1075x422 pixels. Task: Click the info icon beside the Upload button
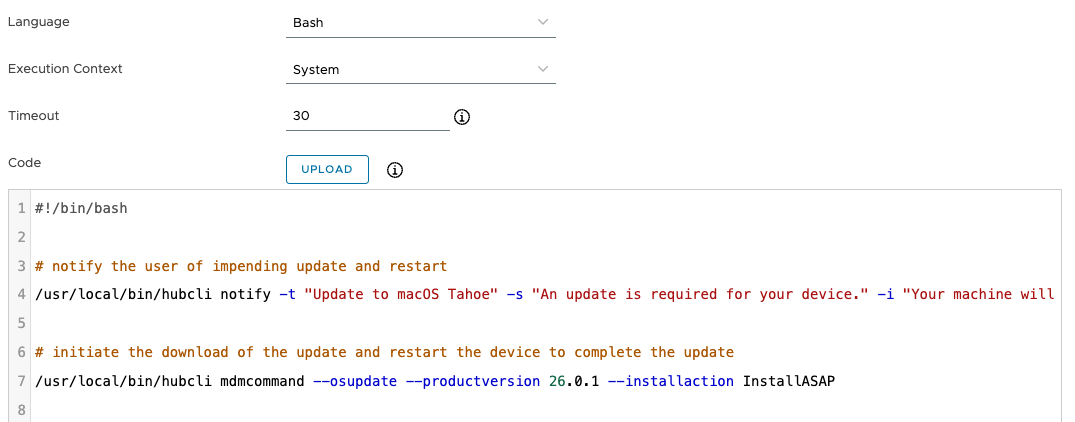pyautogui.click(x=395, y=170)
